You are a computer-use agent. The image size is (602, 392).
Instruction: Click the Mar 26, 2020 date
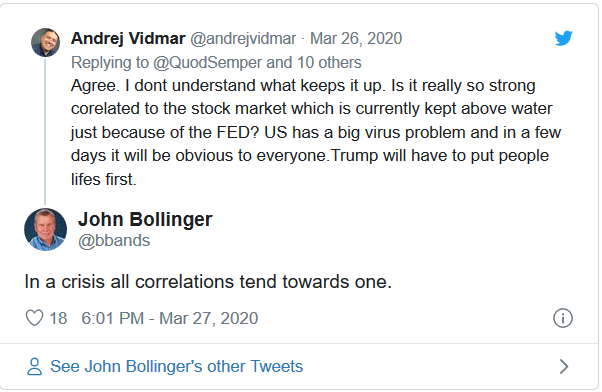(356, 38)
